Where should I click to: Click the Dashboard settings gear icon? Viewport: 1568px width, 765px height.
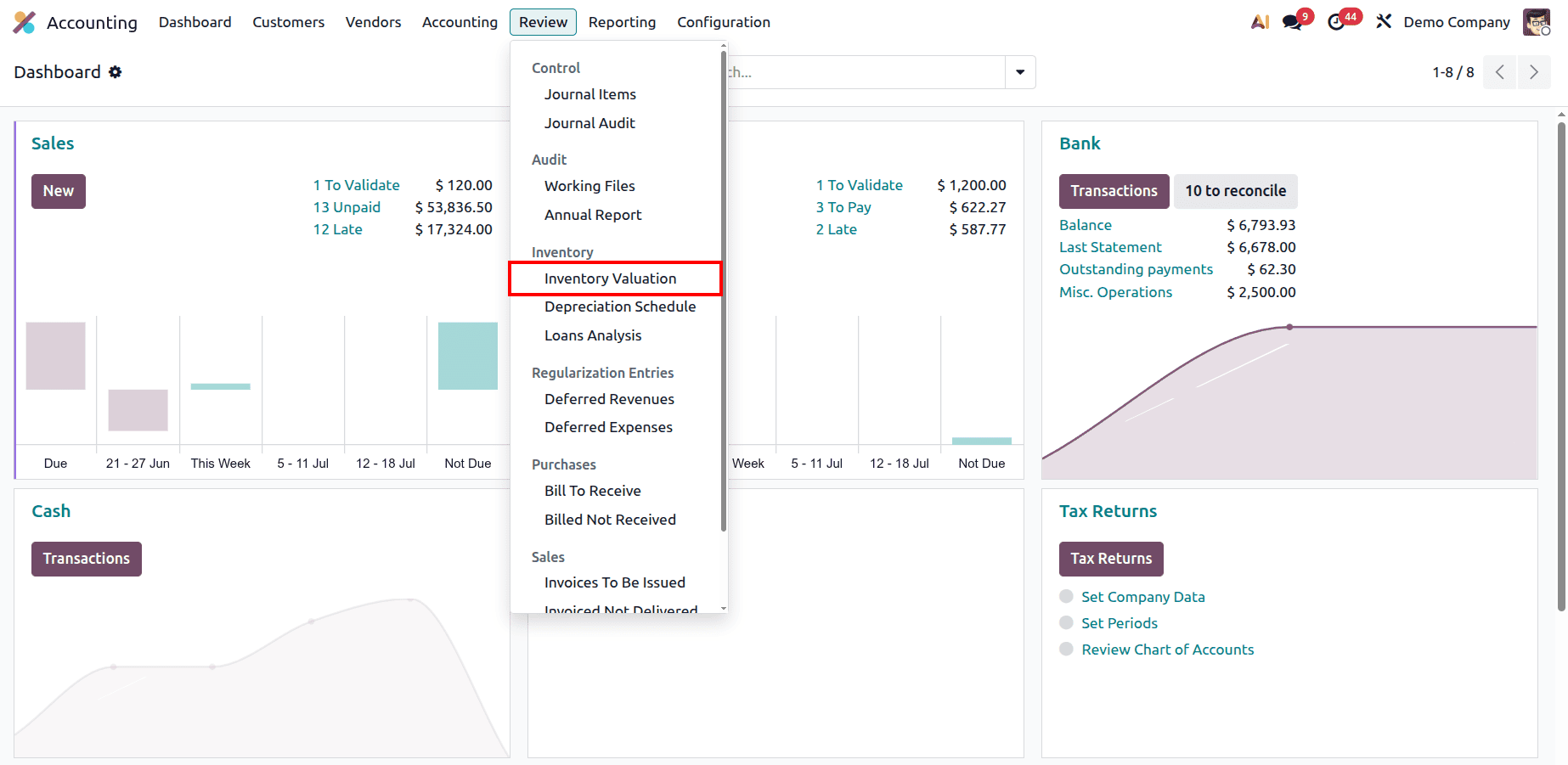point(116,72)
